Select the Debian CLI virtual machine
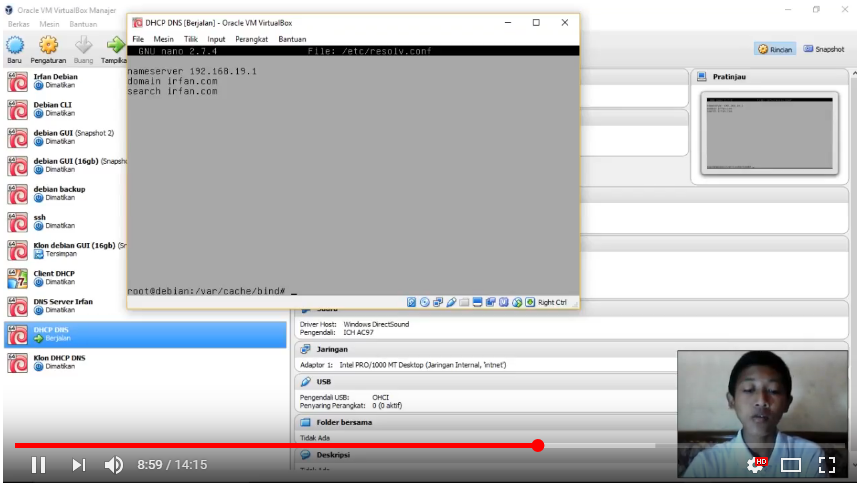This screenshot has width=859, height=486. 65,109
